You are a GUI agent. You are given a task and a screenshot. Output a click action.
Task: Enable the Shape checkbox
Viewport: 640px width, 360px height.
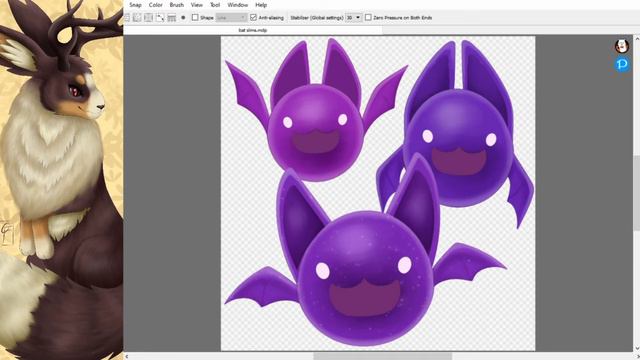click(x=195, y=18)
